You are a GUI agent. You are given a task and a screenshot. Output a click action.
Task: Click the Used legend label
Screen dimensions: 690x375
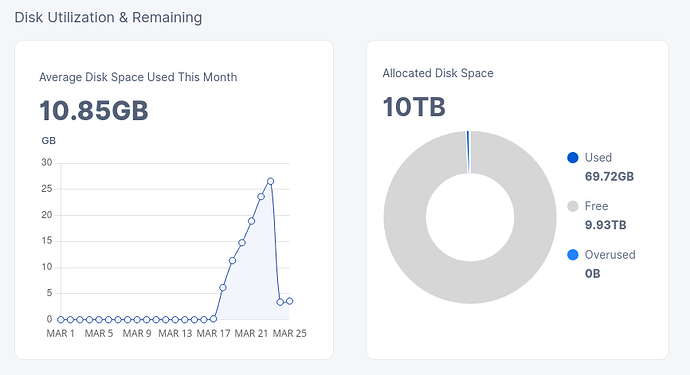click(598, 158)
